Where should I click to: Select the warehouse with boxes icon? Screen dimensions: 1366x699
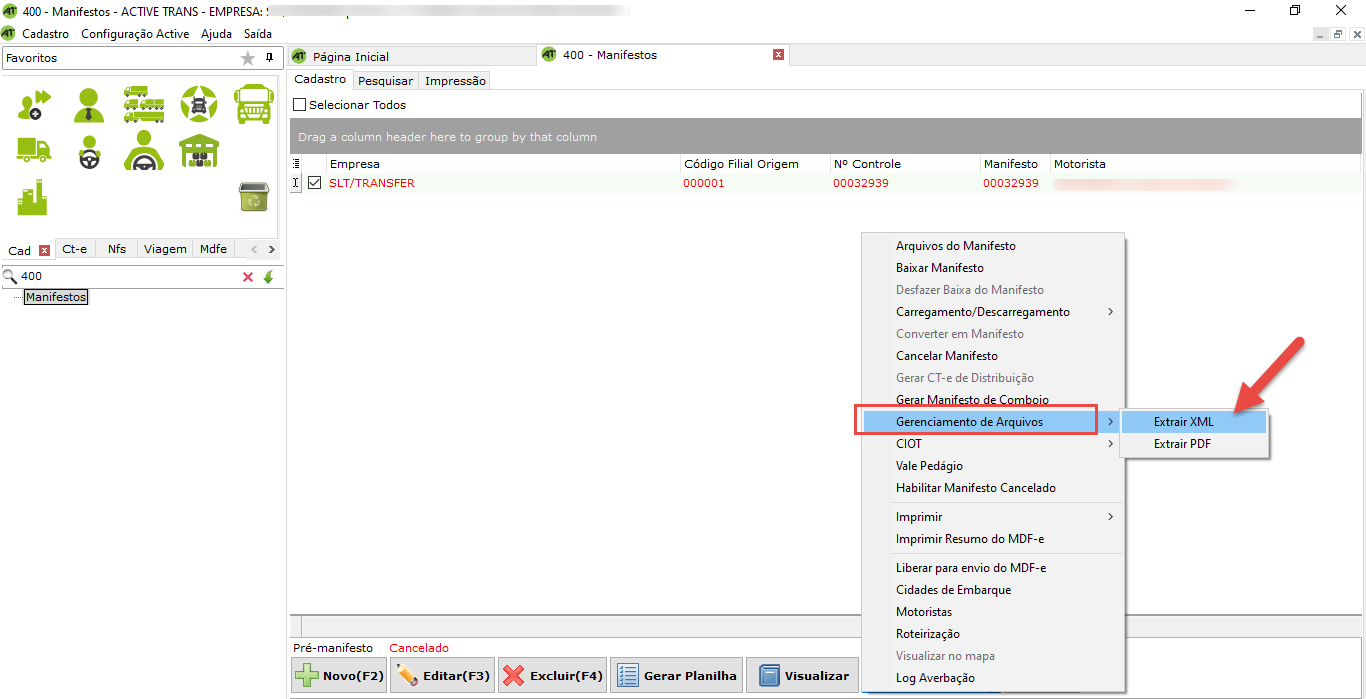(x=198, y=151)
